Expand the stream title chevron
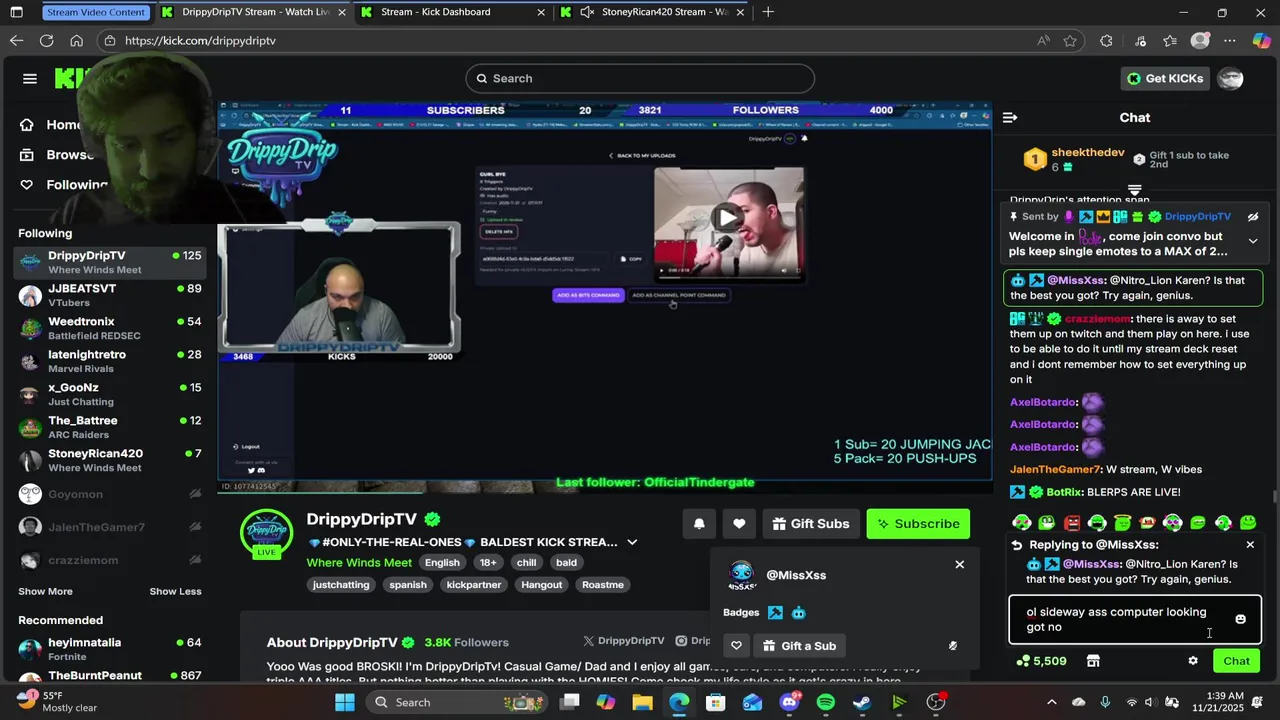This screenshot has height=720, width=1280. click(x=632, y=542)
